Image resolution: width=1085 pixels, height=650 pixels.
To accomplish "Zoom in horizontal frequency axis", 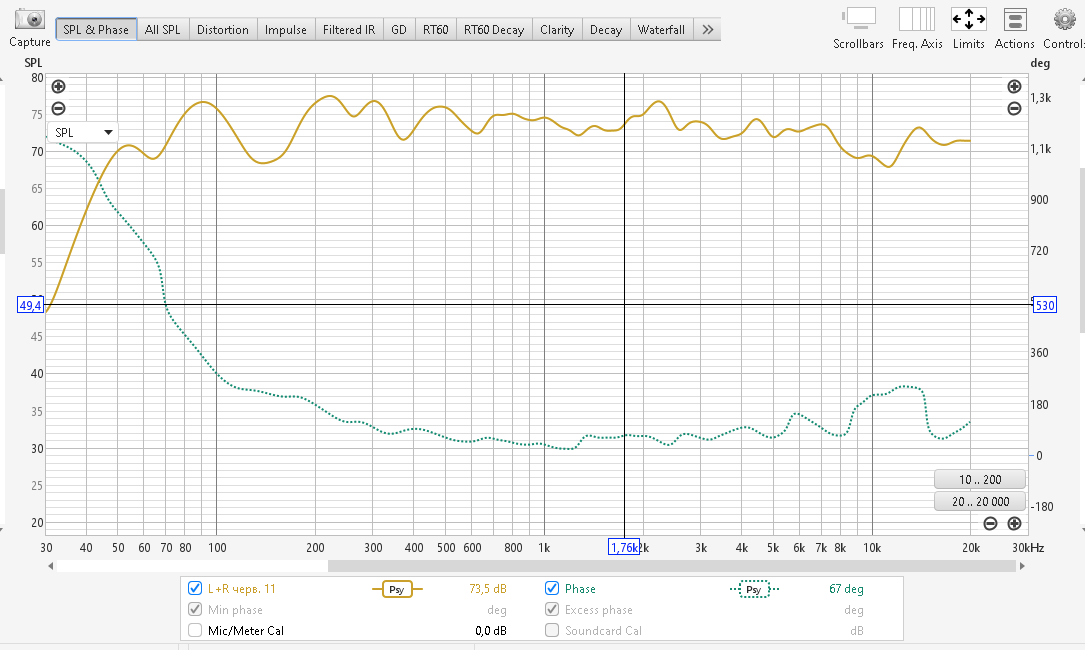I will click(1014, 523).
